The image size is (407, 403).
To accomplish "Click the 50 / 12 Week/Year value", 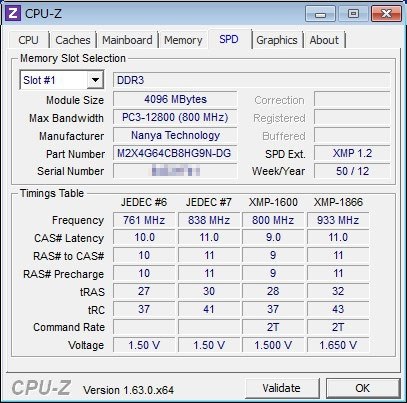I will (352, 171).
